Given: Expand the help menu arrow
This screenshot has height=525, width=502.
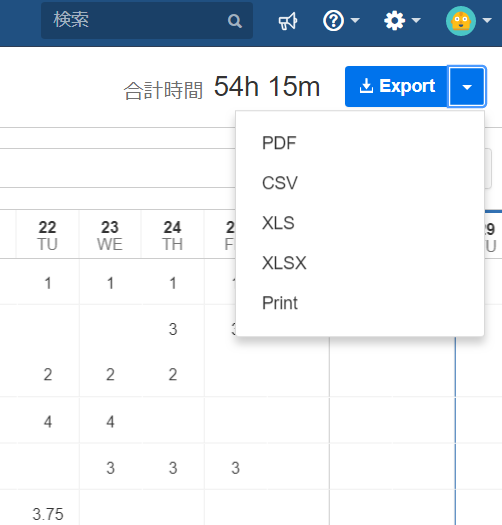Looking at the screenshot, I should (355, 21).
